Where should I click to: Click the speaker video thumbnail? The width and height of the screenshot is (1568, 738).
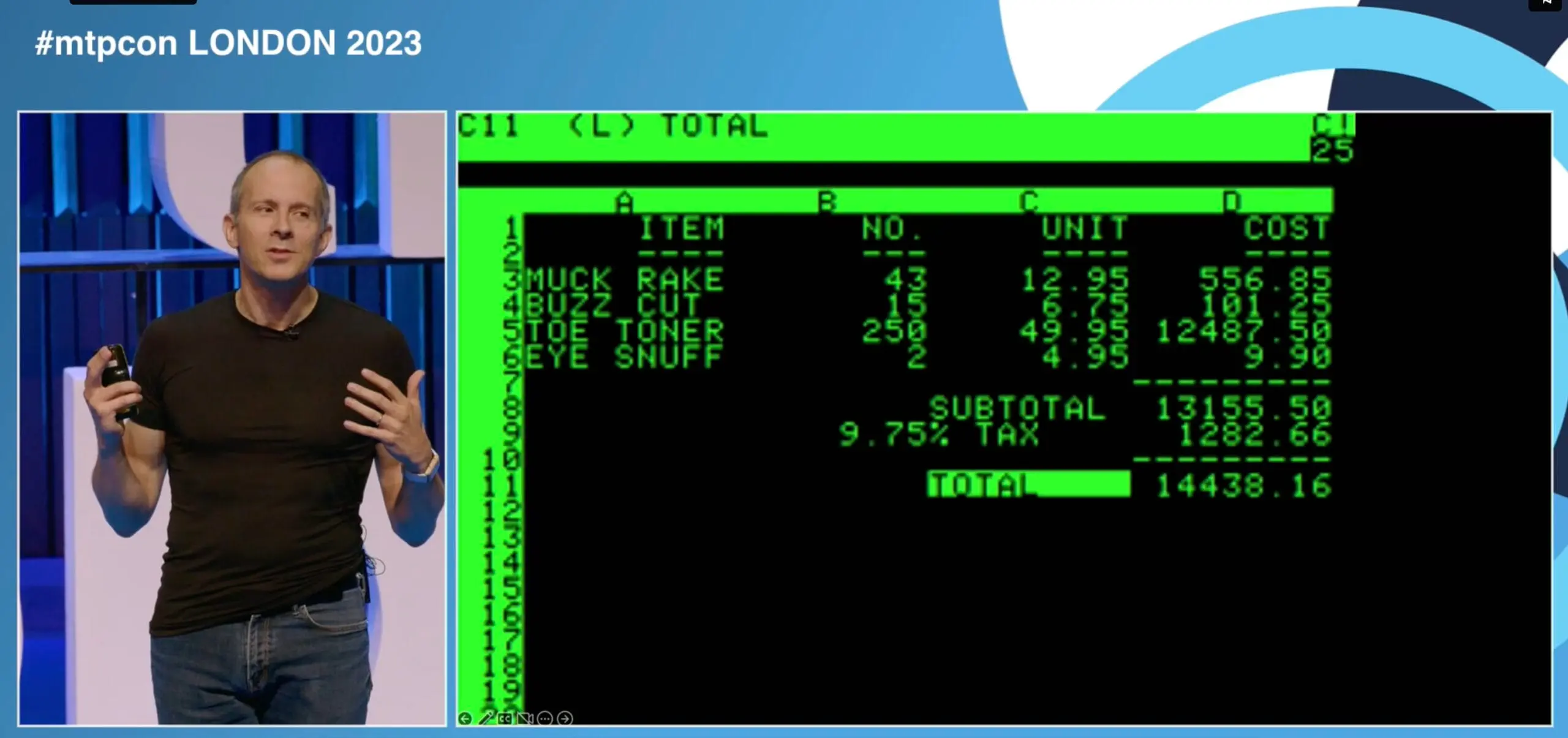point(232,419)
